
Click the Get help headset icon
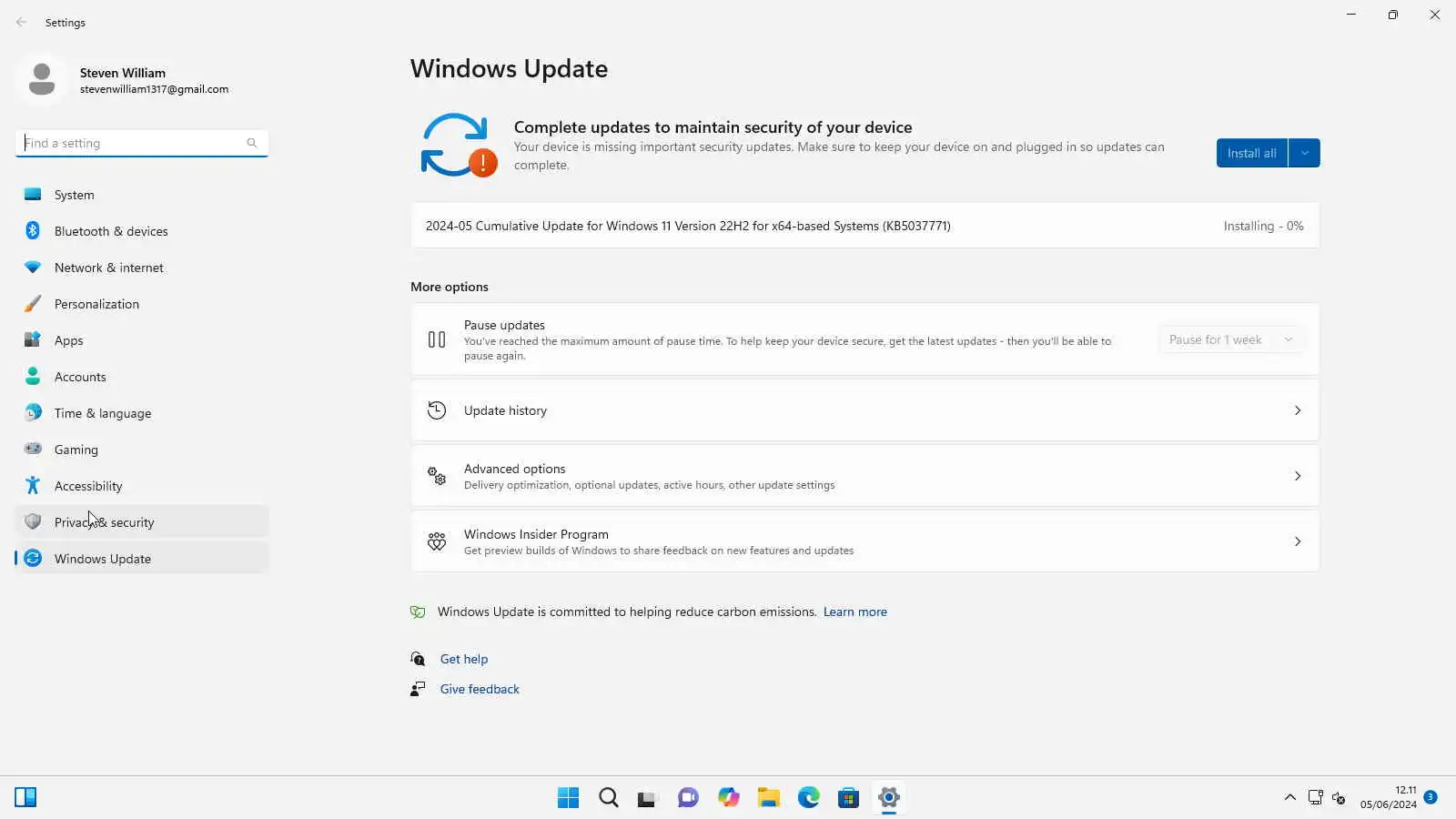point(418,659)
